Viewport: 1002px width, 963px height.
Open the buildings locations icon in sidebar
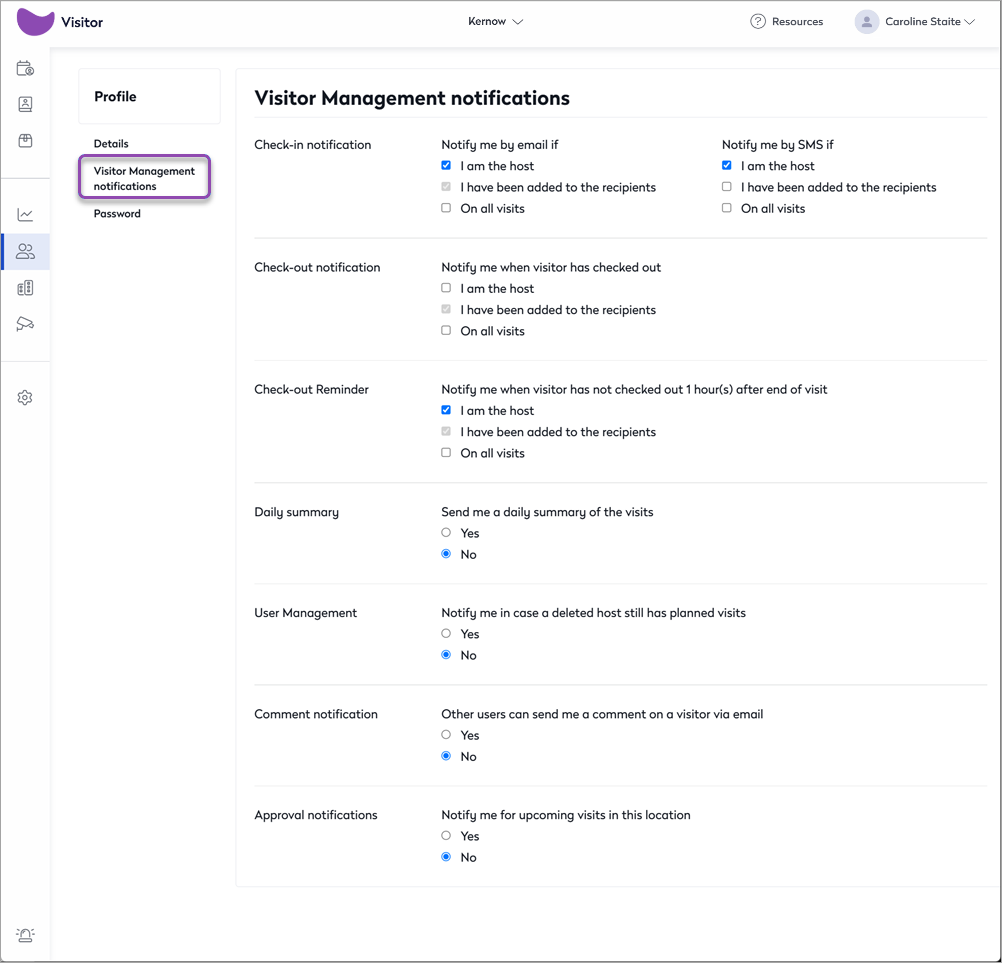[26, 288]
